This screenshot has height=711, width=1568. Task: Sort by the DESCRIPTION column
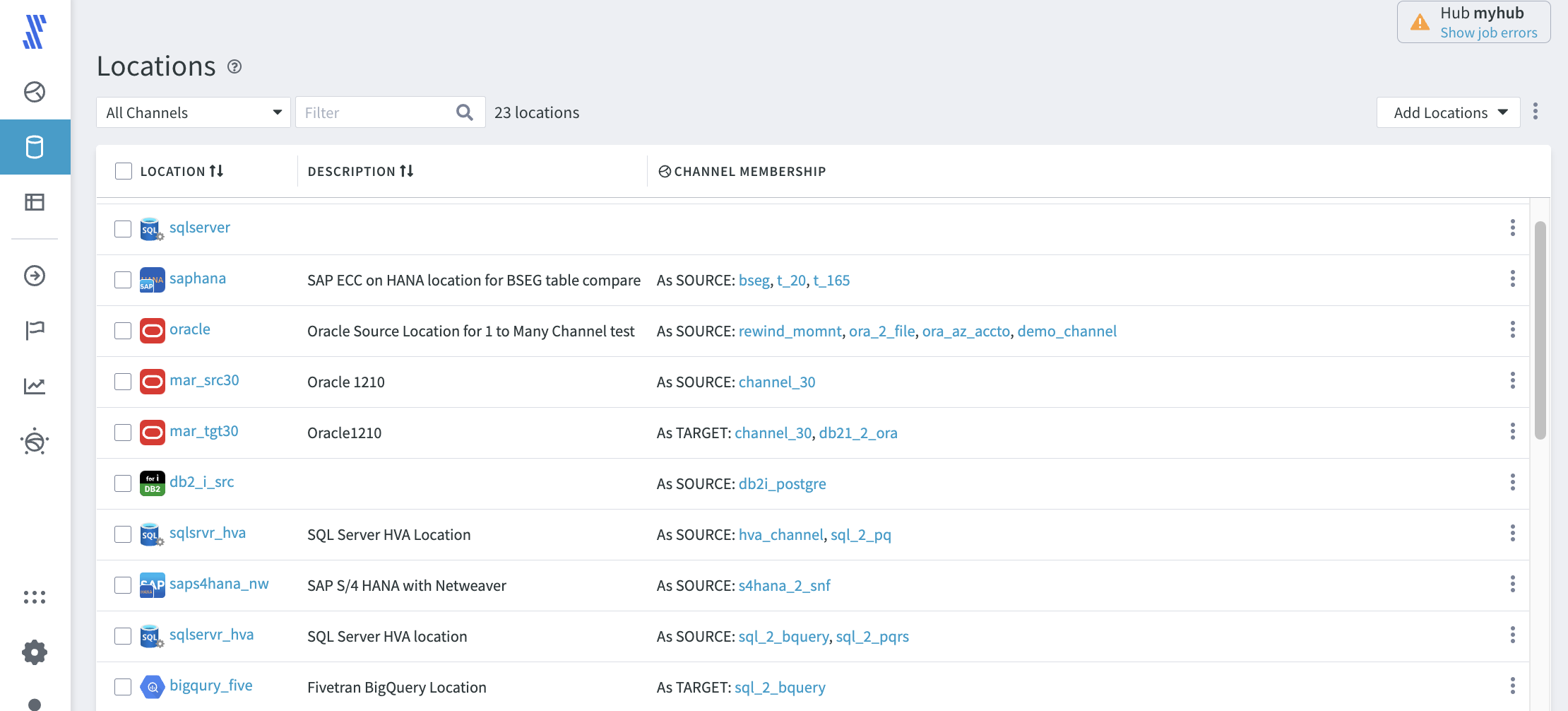361,171
